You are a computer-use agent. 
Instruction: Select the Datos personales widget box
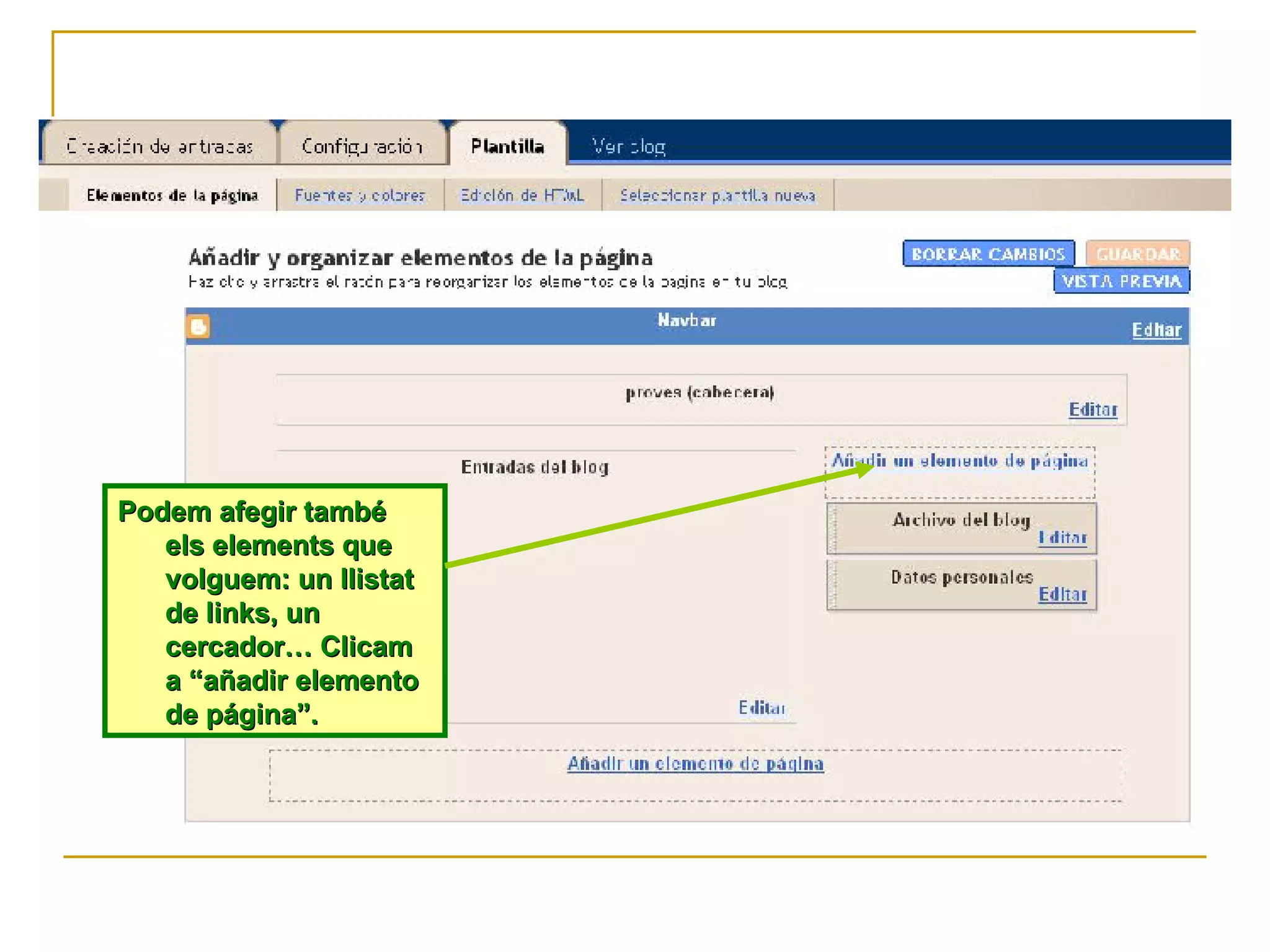930,583
